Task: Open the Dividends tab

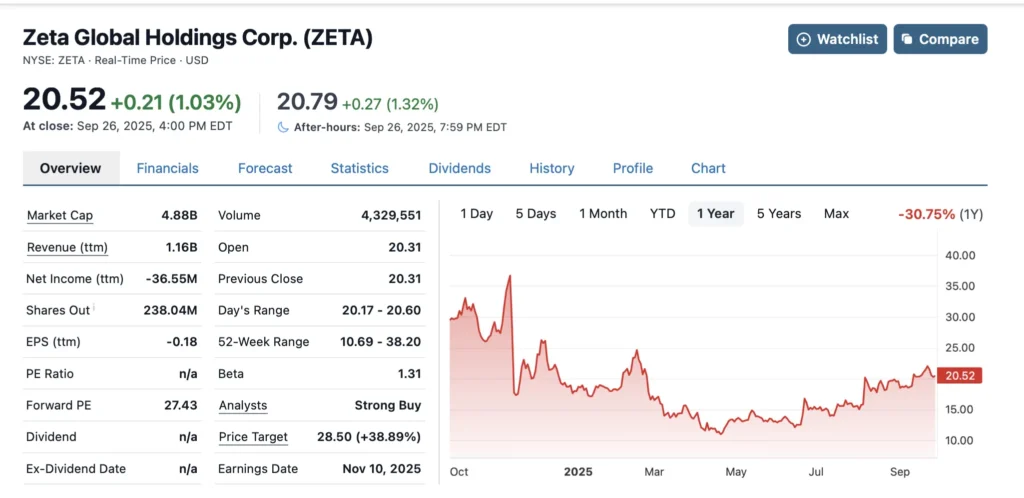Action: (459, 168)
